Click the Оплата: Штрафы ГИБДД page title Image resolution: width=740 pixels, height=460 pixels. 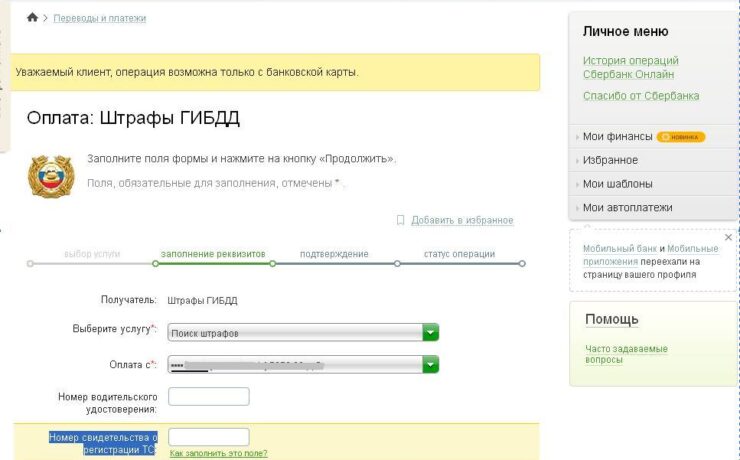[x=133, y=118]
